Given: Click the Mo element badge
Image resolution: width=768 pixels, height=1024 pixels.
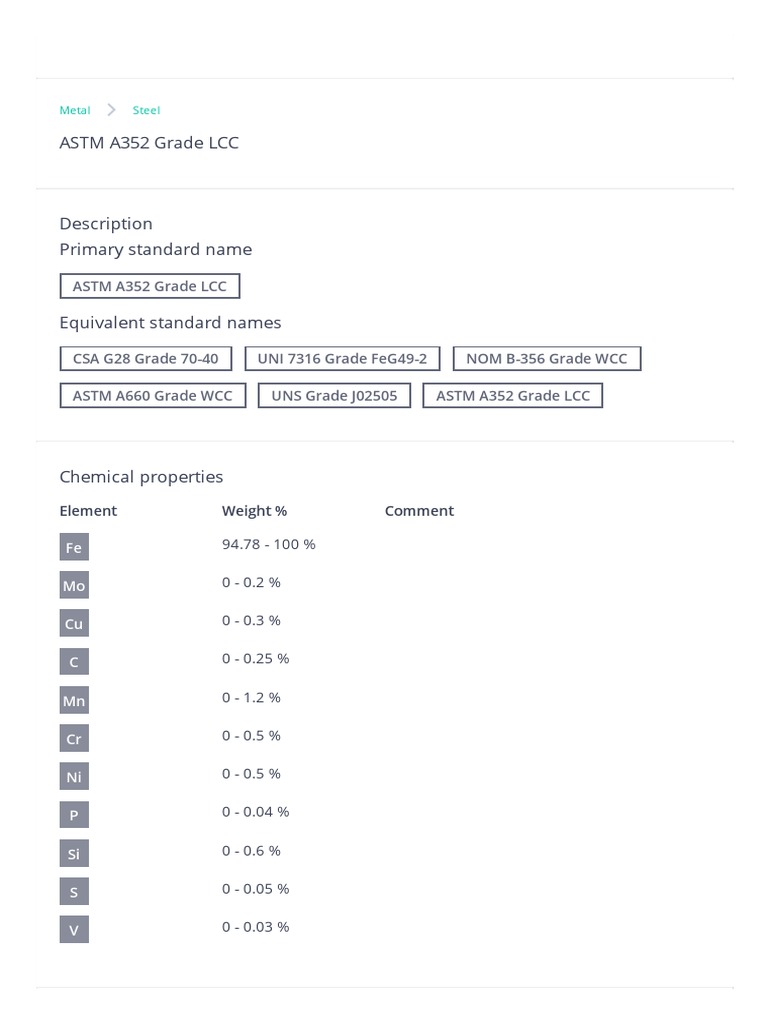Looking at the screenshot, I should pyautogui.click(x=74, y=585).
